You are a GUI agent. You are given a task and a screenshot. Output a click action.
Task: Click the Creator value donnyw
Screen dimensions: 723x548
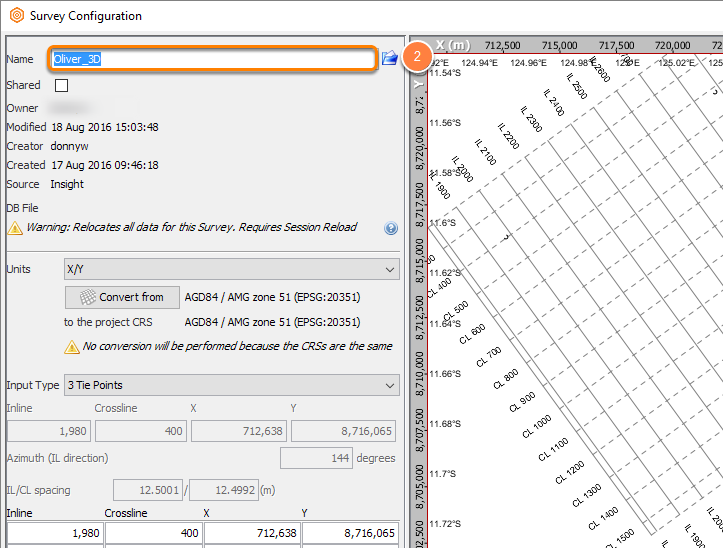tap(69, 146)
